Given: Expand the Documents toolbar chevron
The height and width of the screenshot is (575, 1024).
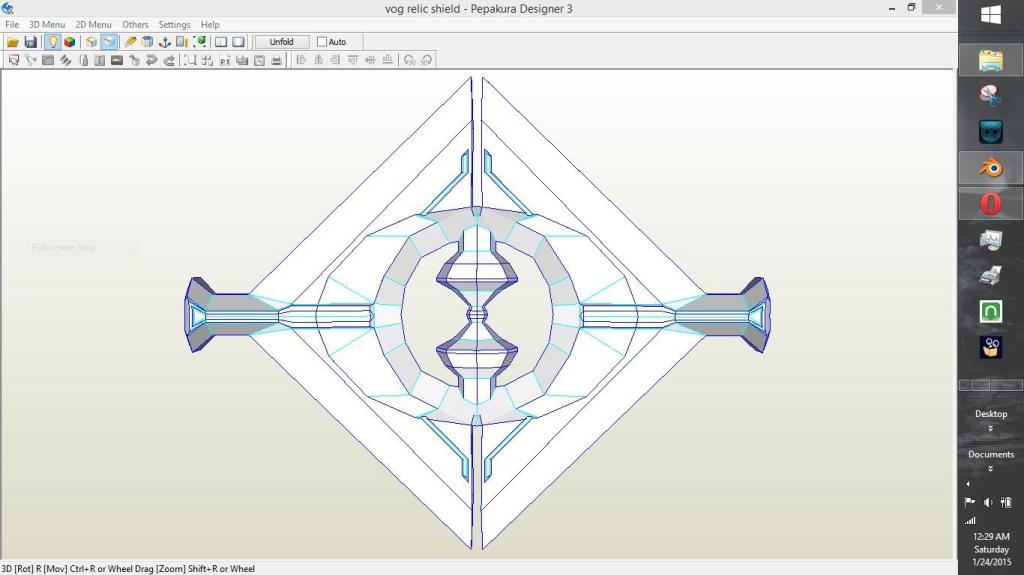Looking at the screenshot, I should pos(991,468).
